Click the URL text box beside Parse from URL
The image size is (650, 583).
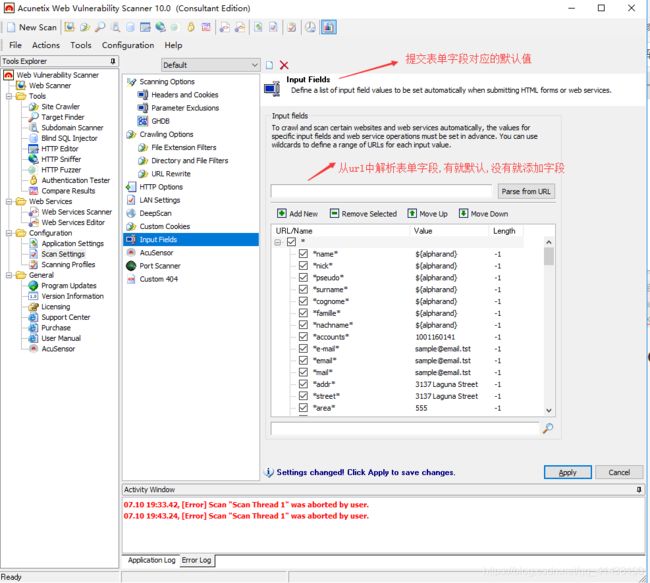pos(381,191)
